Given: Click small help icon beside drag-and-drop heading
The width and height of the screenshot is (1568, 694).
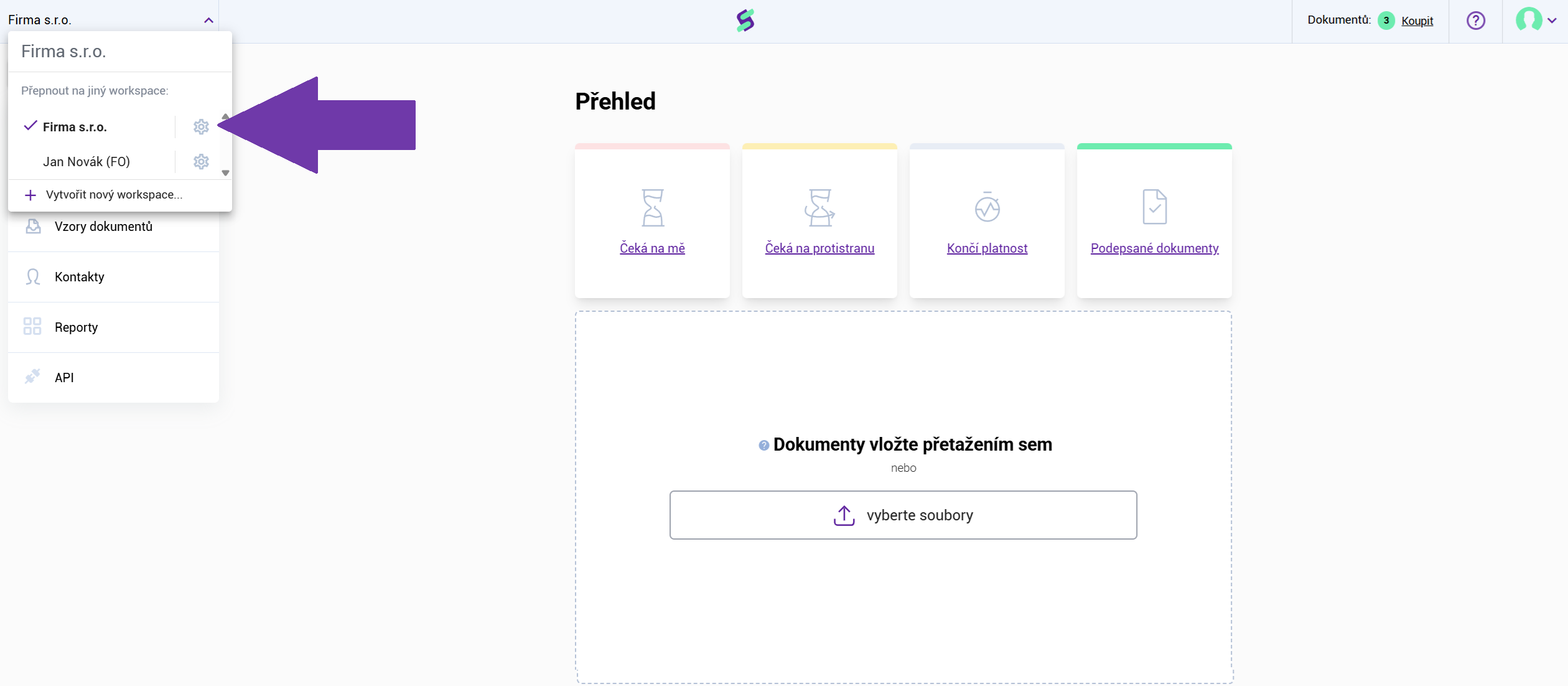Looking at the screenshot, I should (x=763, y=446).
